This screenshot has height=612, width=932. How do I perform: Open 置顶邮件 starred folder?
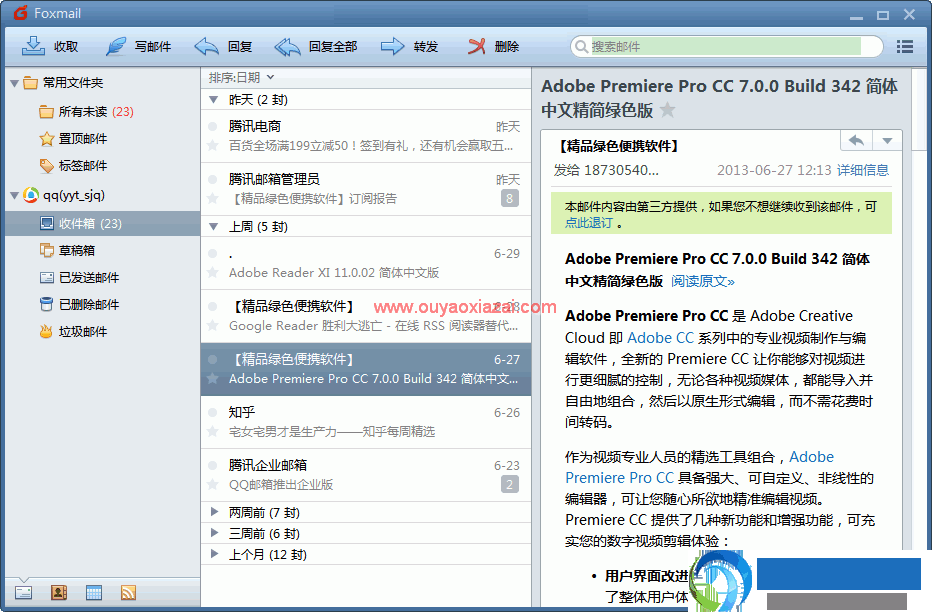[x=73, y=138]
